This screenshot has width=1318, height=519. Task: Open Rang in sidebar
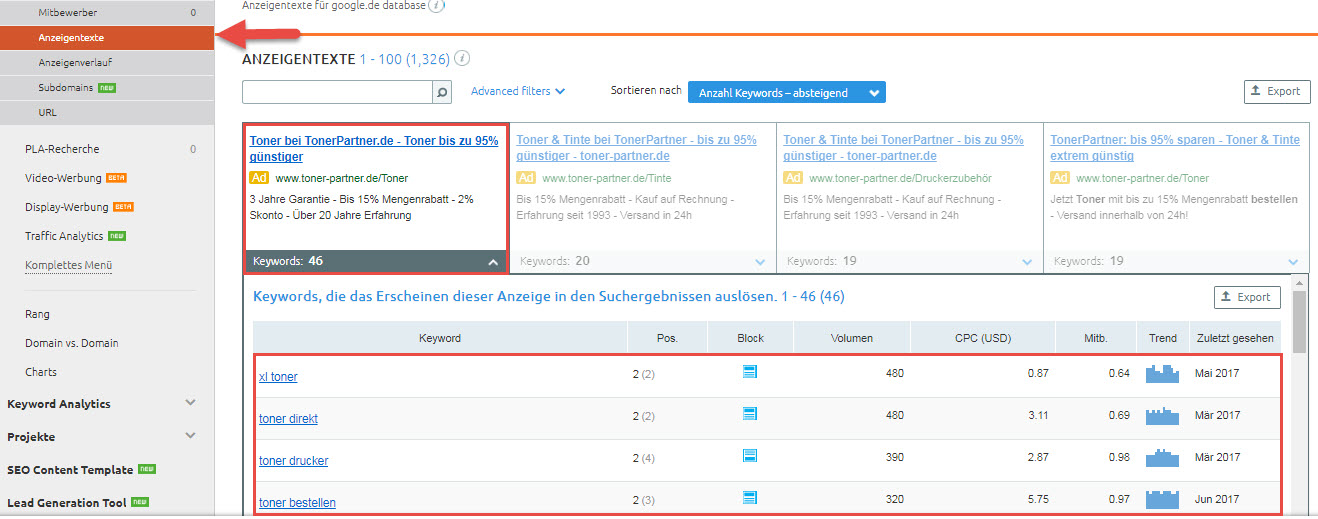[x=38, y=314]
